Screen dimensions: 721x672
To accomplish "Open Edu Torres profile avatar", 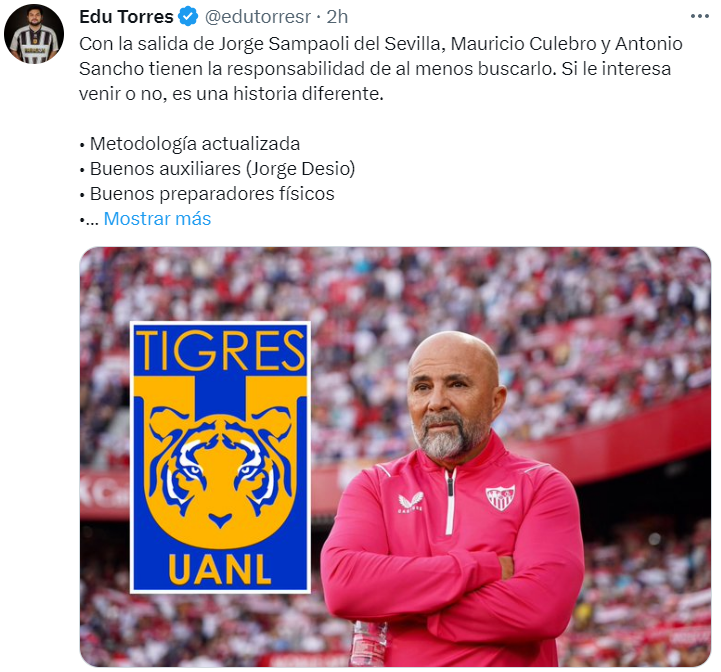I will 34,34.
